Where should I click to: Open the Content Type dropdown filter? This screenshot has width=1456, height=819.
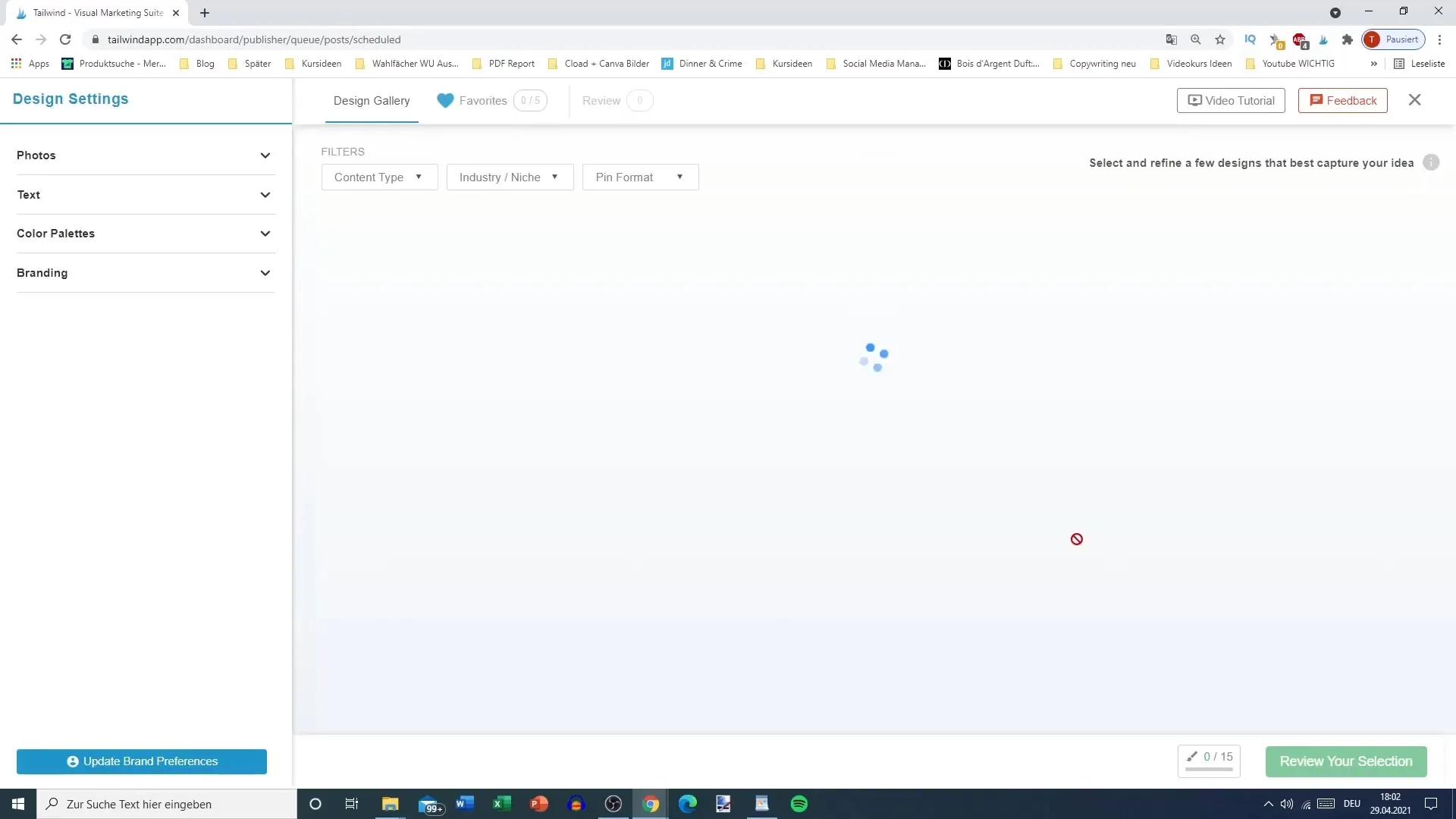pos(379,177)
